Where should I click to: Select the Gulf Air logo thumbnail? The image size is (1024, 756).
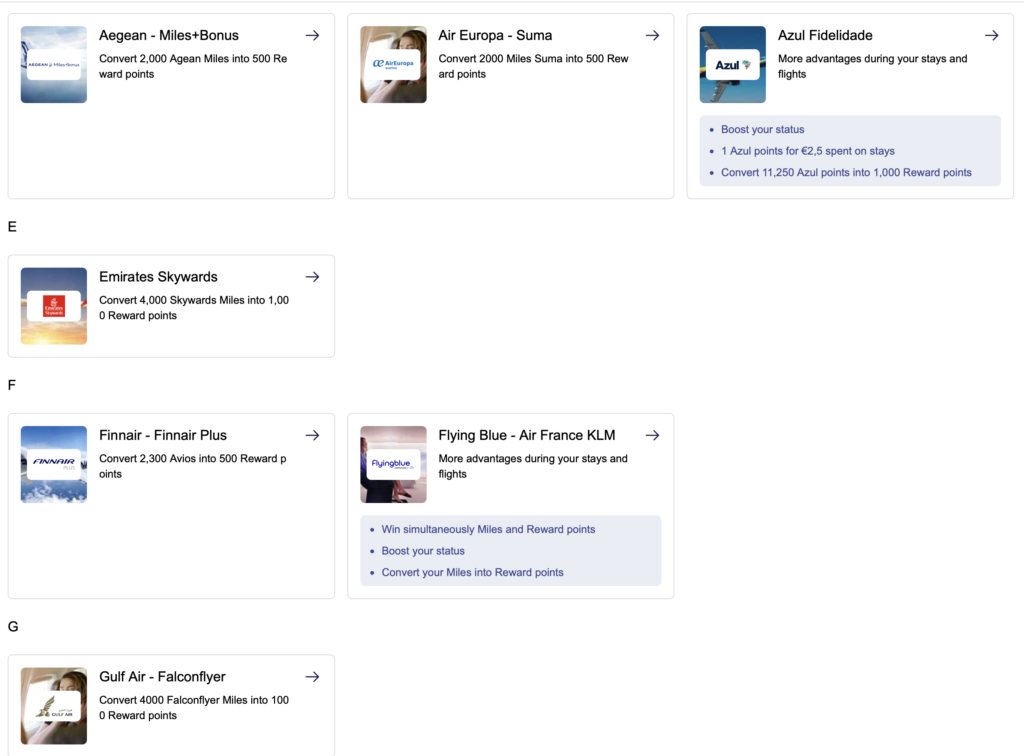(x=54, y=706)
